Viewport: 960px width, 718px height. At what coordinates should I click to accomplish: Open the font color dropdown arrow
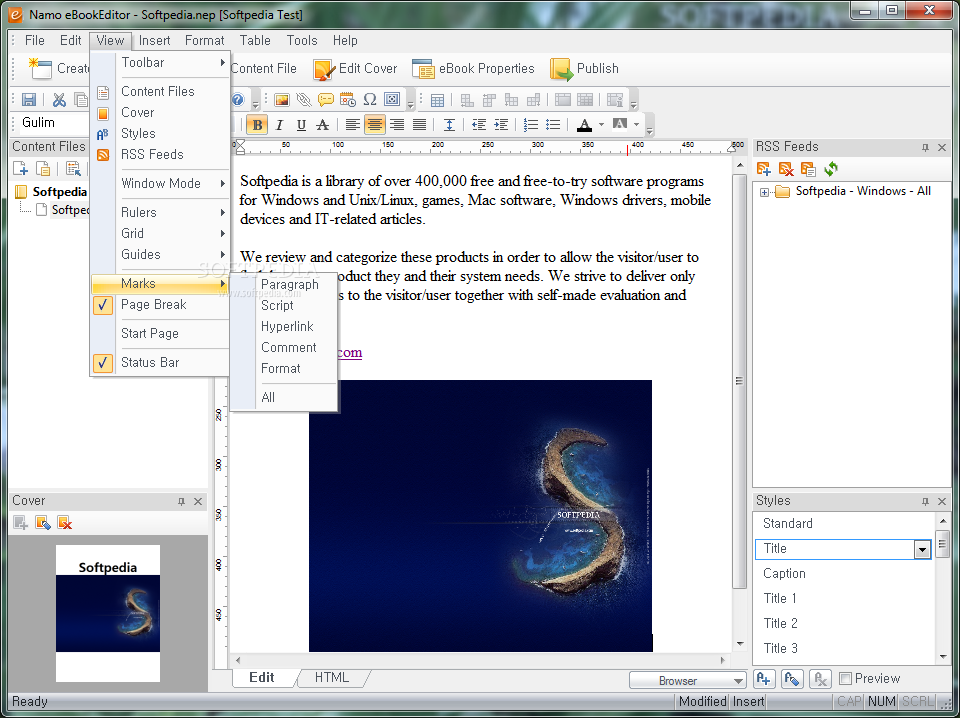(601, 125)
